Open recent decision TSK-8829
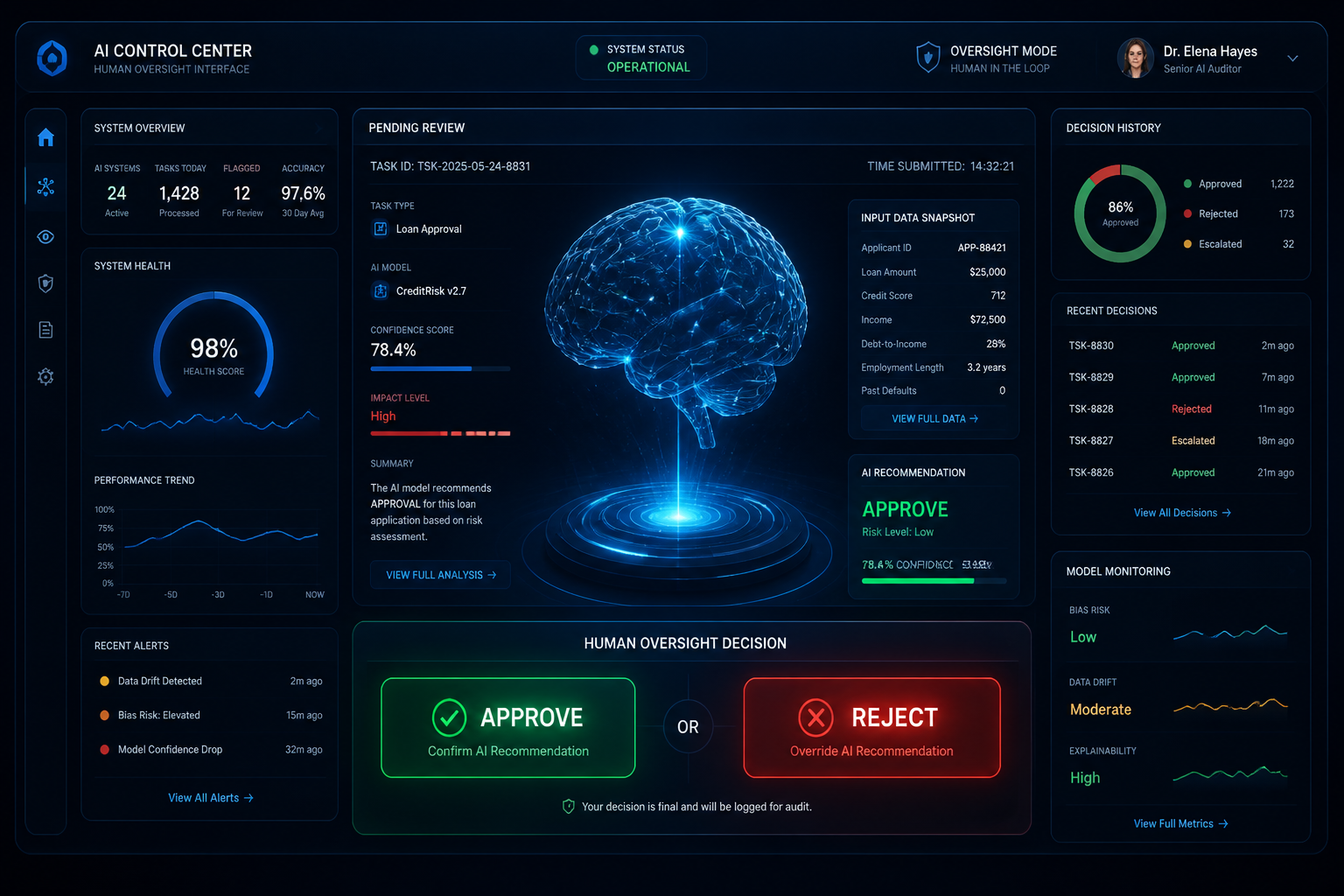This screenshot has width=1344, height=896. [1180, 377]
